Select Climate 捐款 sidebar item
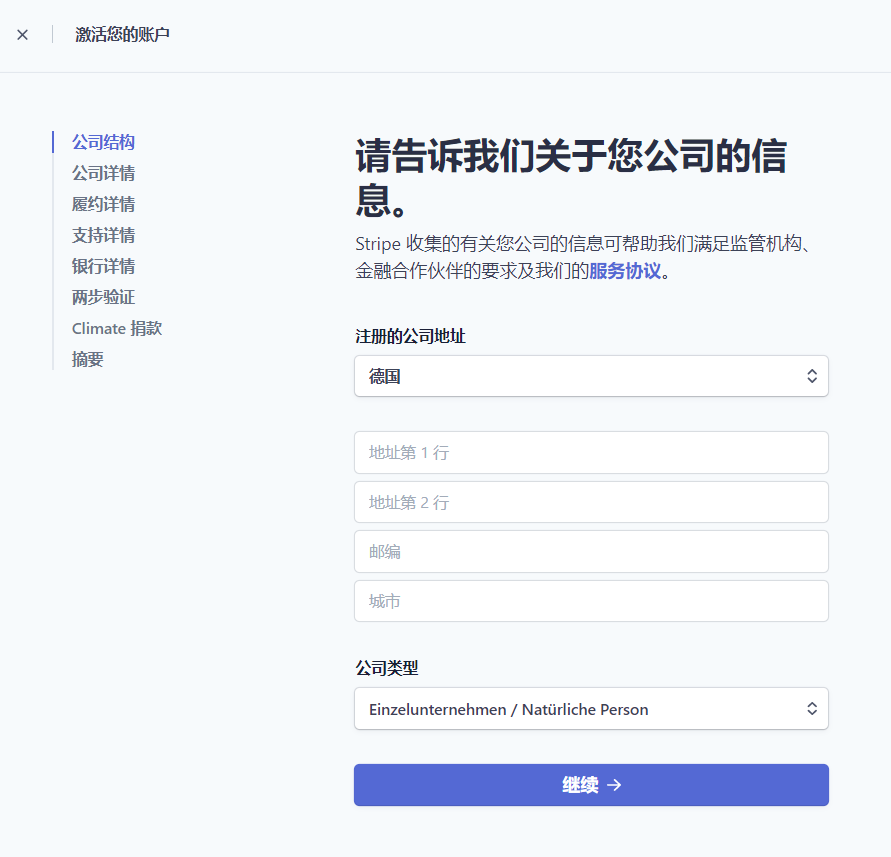891x857 pixels. (117, 328)
